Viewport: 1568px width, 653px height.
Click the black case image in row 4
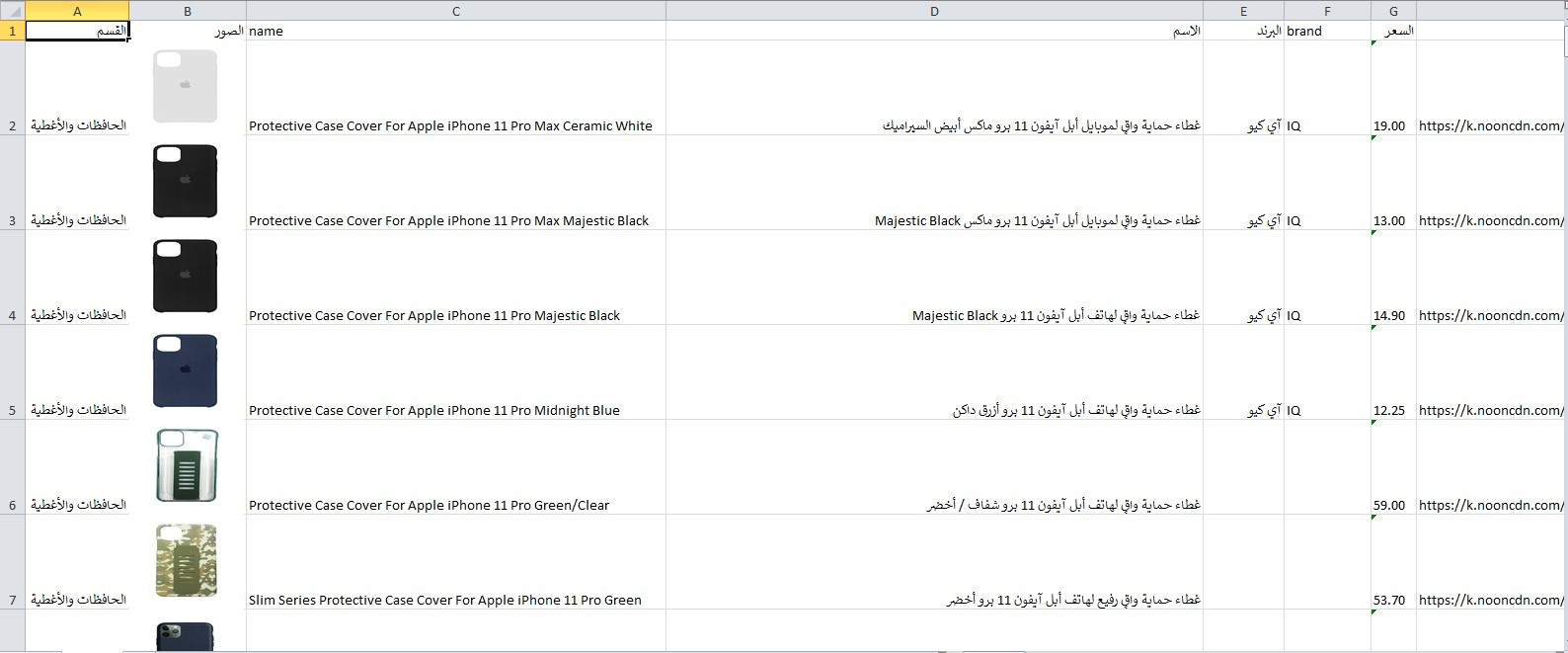point(186,277)
